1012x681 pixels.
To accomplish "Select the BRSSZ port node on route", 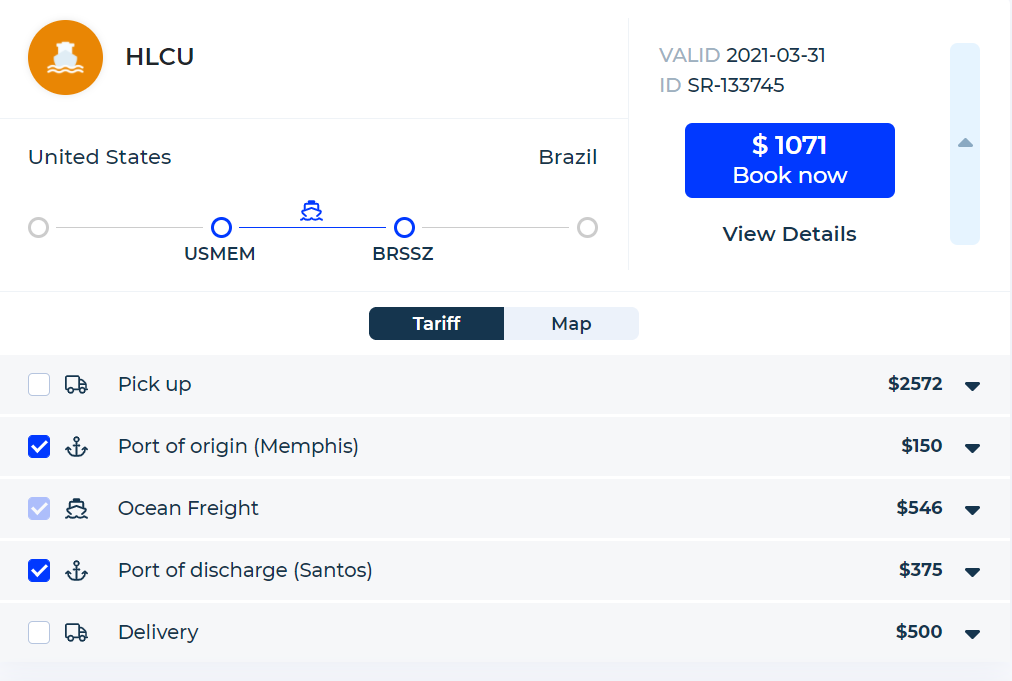I will [x=404, y=227].
